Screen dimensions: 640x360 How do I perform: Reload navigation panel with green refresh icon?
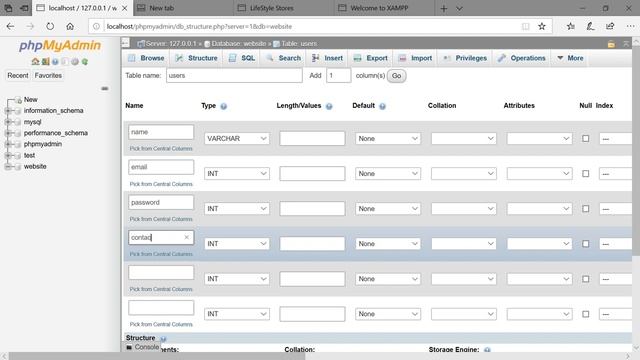[x=84, y=62]
